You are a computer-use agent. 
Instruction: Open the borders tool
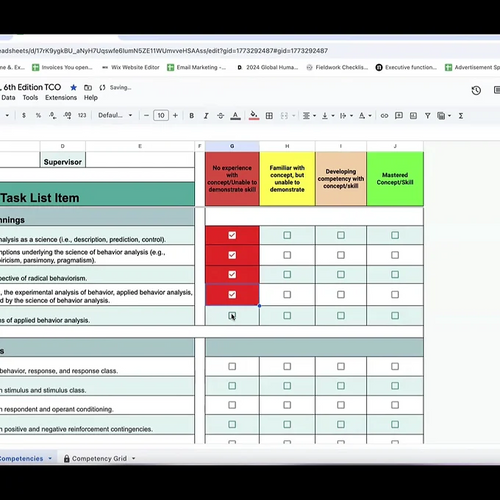269,115
